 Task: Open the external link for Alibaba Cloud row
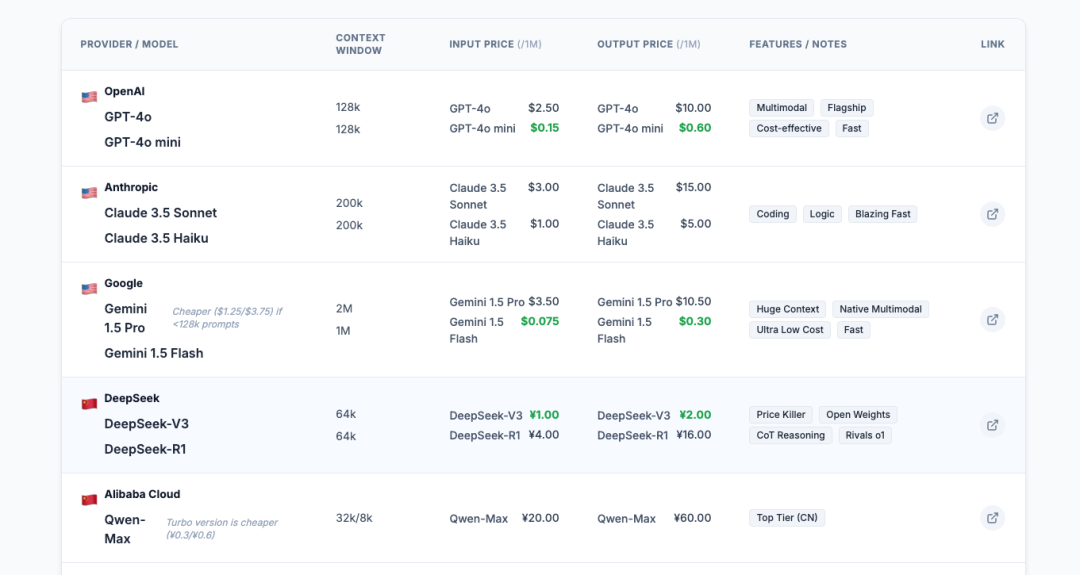[992, 518]
